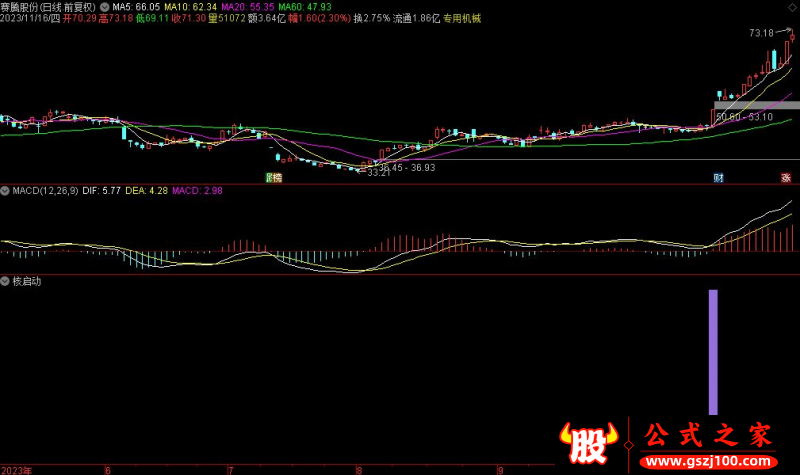Click the closing price 收71.30

pyautogui.click(x=188, y=18)
